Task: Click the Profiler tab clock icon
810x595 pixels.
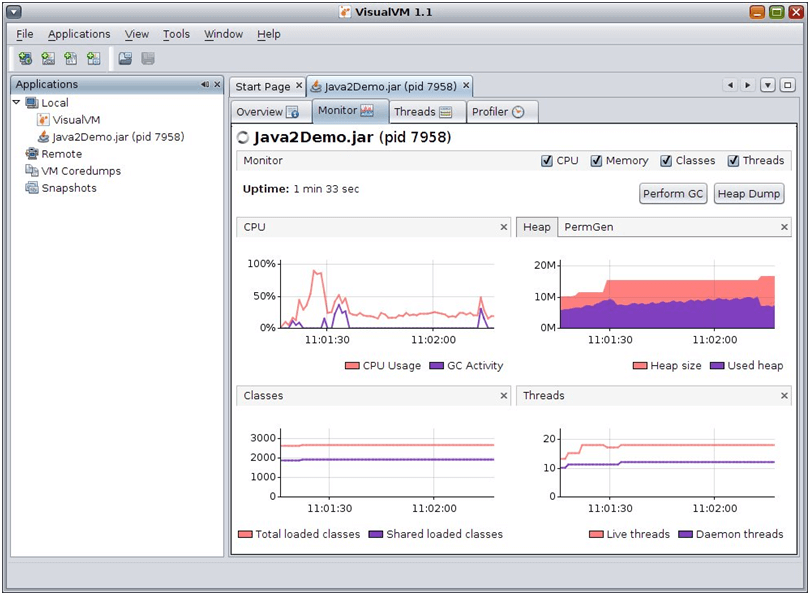Action: [x=518, y=112]
